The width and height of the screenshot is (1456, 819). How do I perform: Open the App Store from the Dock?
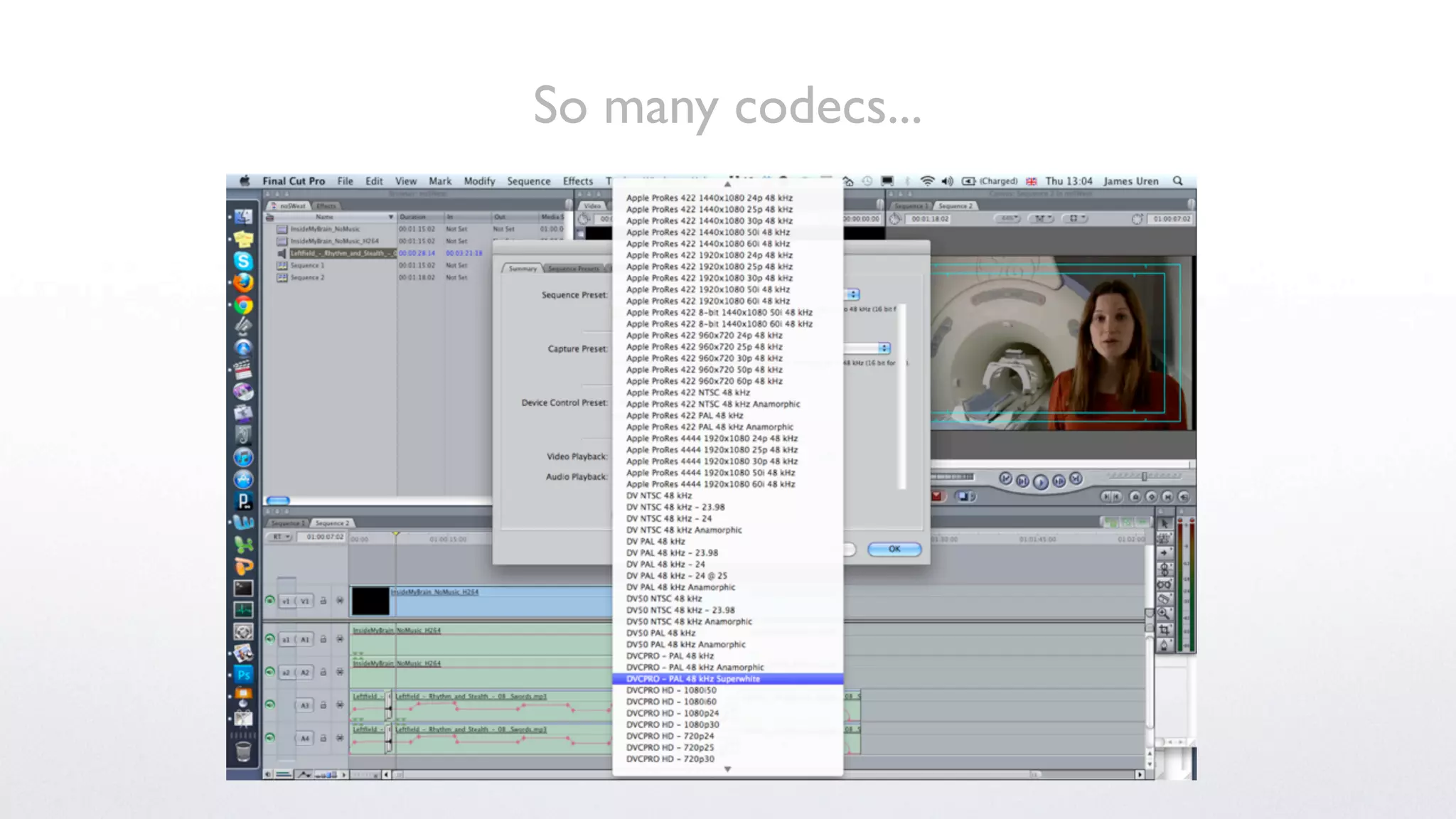243,479
